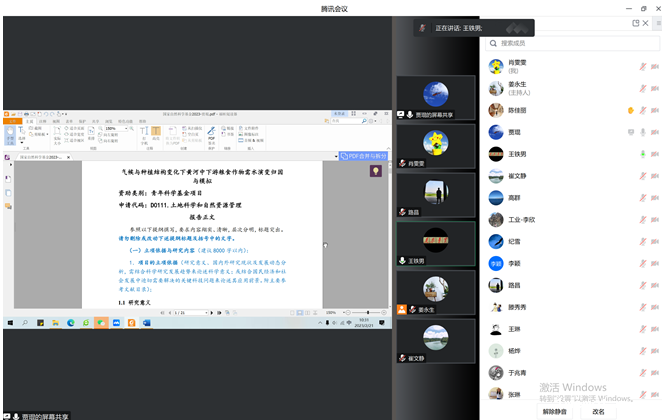Screen dimensions: 662x420
Task: Click the muted mic icon for 高群
Action: tap(643, 198)
